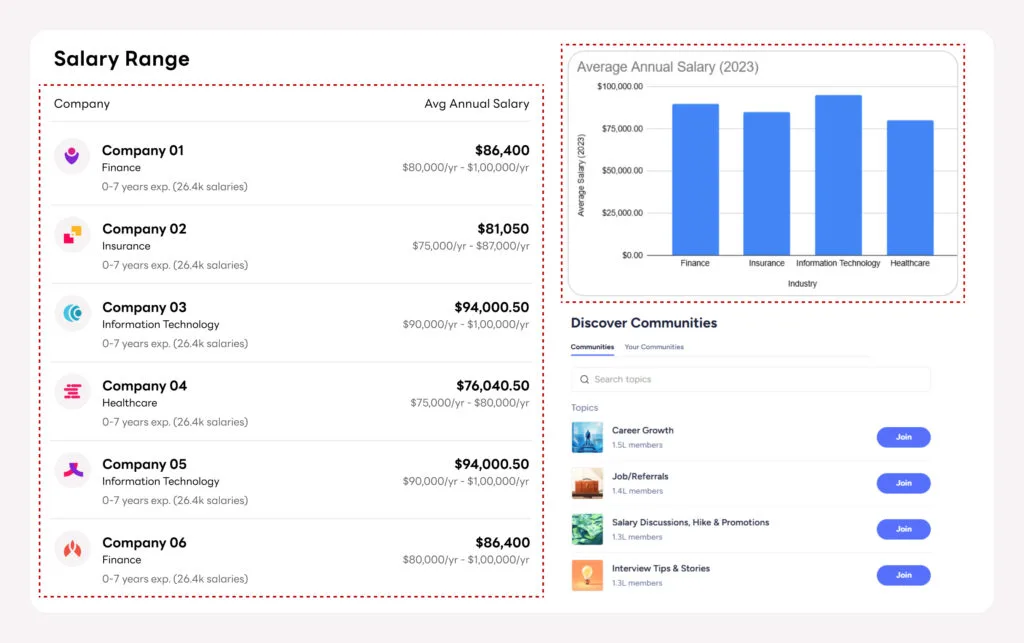Switch to the Your Communities tab
Screen dimensions: 1024x643
[x=654, y=347]
